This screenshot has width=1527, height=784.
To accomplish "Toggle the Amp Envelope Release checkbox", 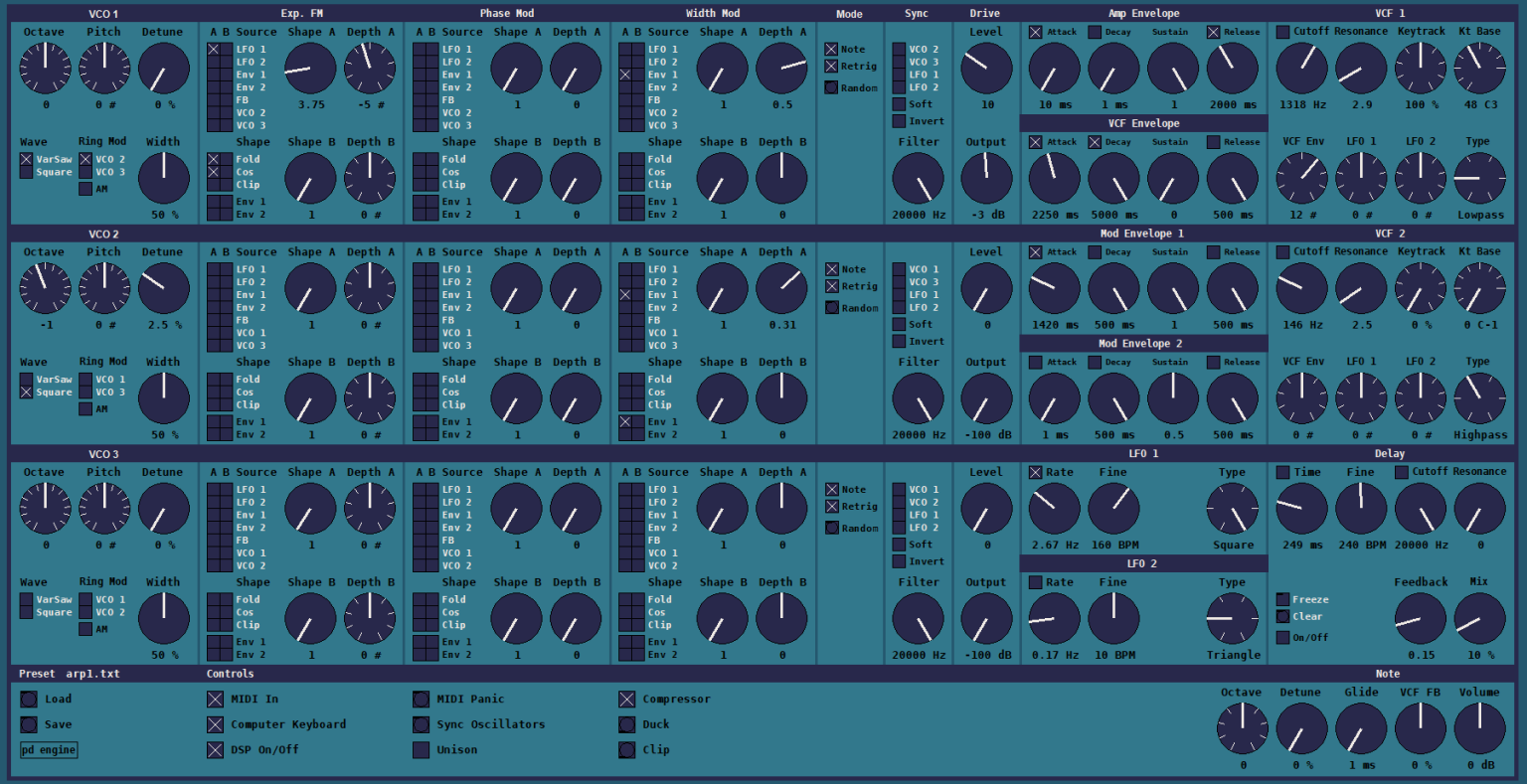I will [x=1214, y=32].
